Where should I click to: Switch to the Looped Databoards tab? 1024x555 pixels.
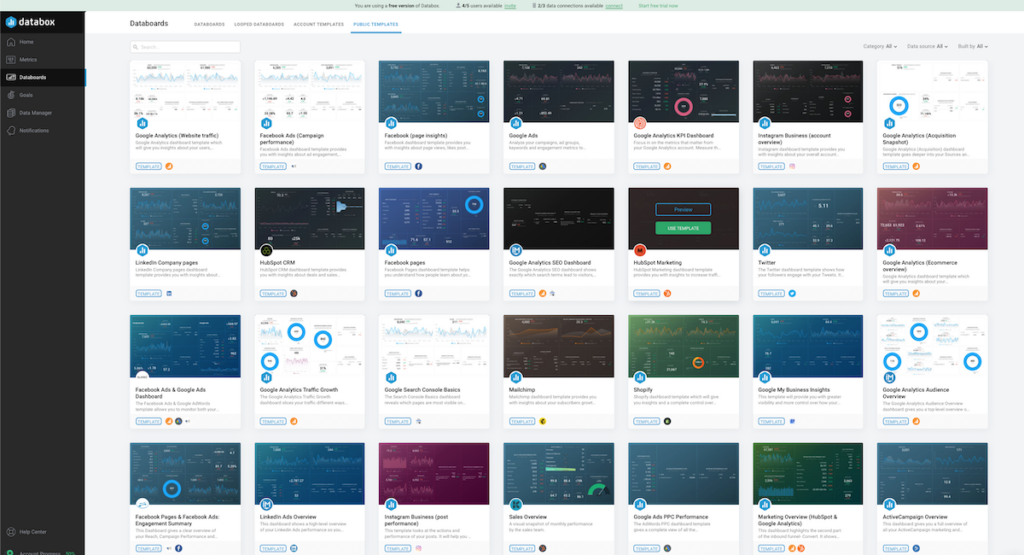pos(259,24)
